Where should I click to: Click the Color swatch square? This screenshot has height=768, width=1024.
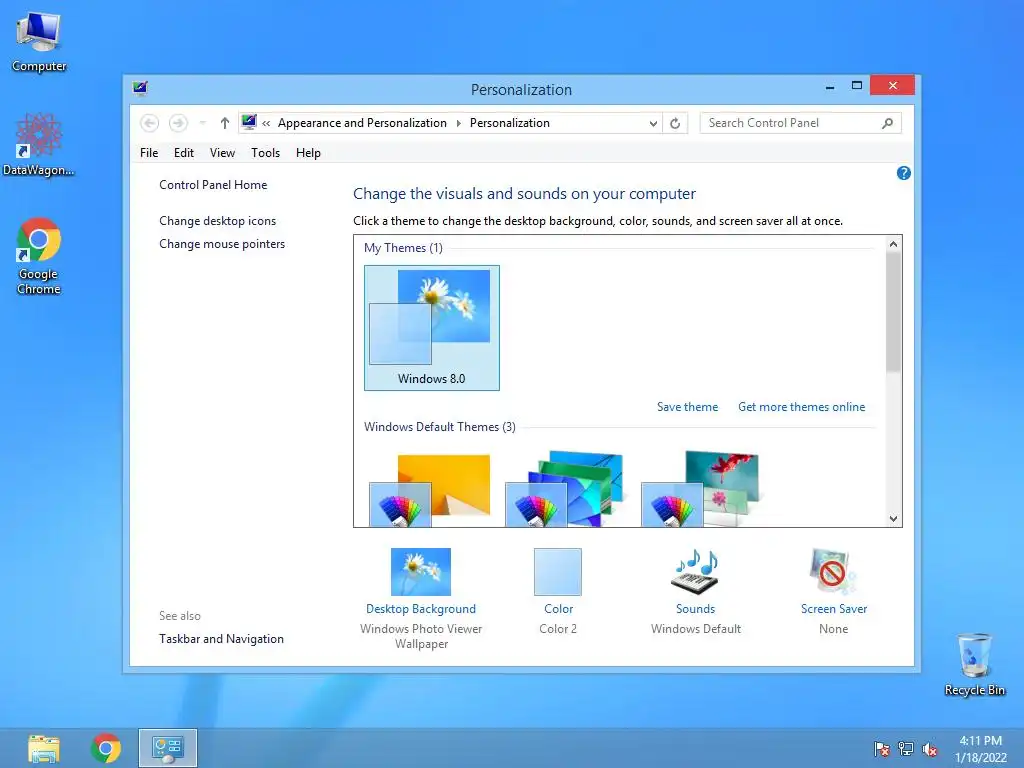558,571
